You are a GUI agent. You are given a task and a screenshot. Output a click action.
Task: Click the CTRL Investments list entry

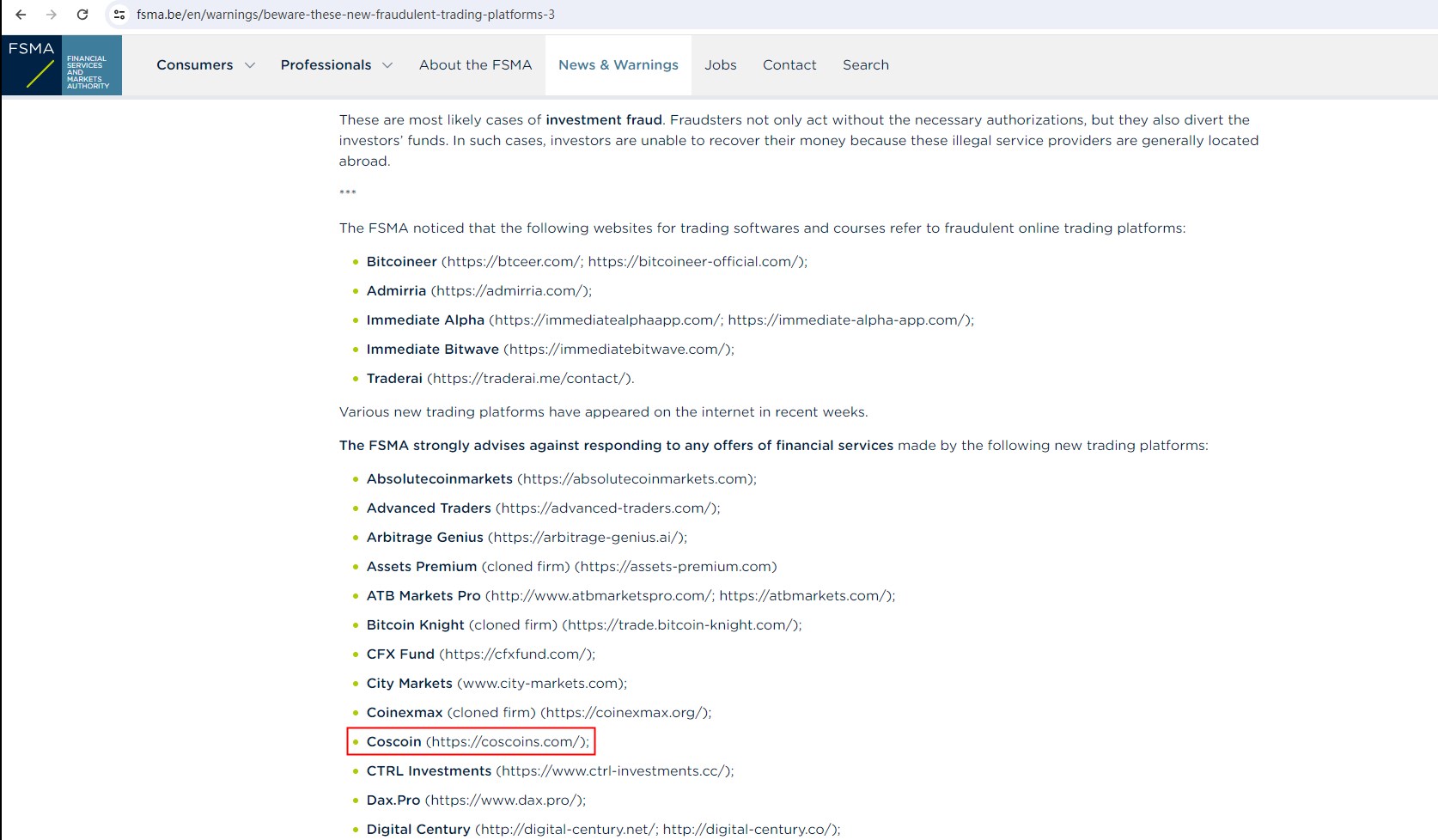(x=429, y=771)
